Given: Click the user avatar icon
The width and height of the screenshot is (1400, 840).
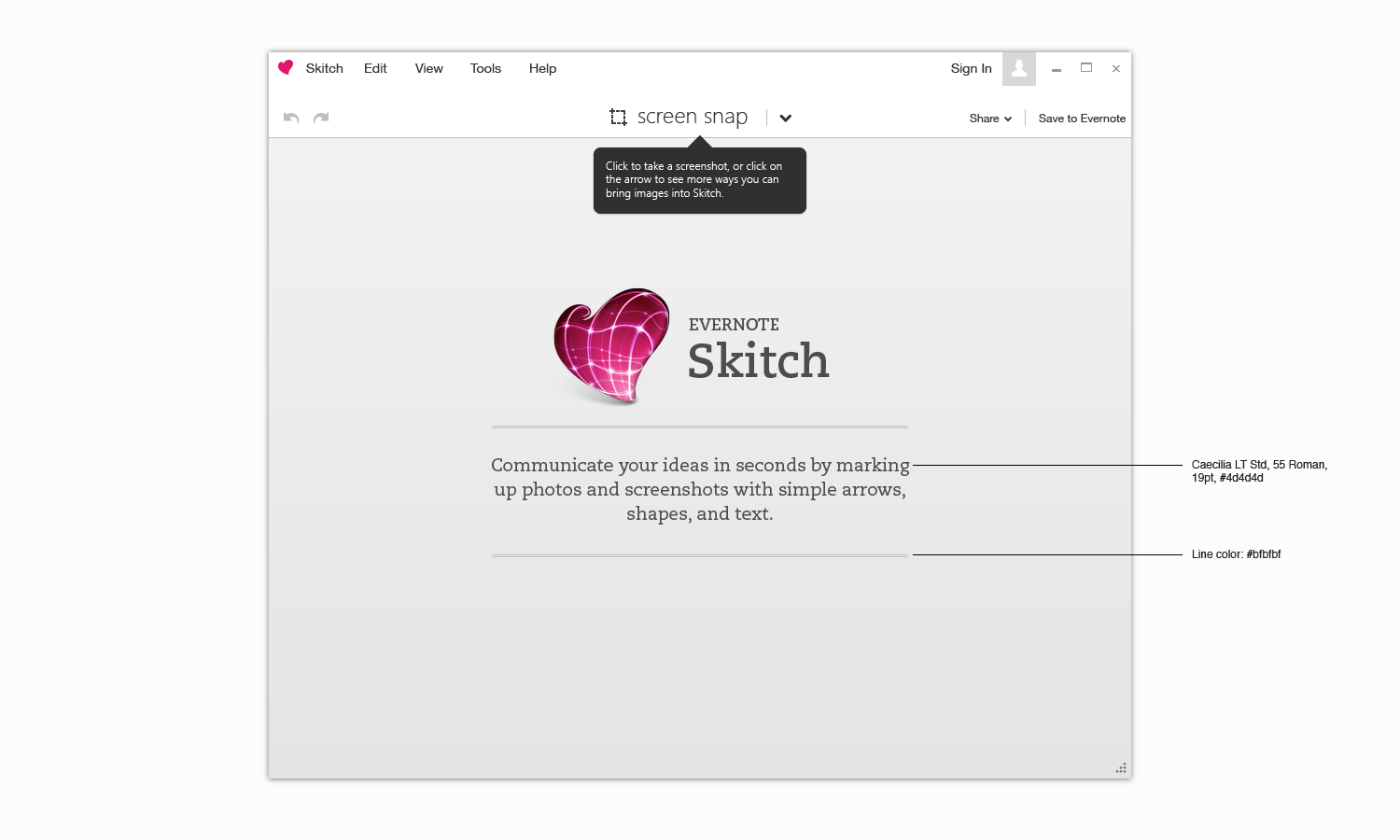Looking at the screenshot, I should tap(1019, 68).
